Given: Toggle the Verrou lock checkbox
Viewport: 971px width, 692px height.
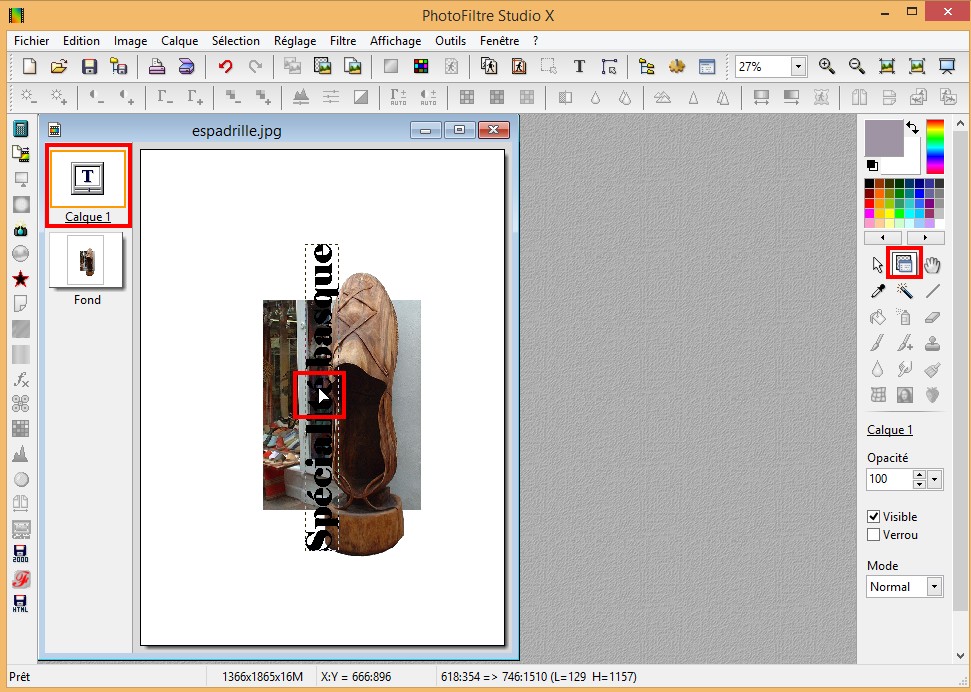Looking at the screenshot, I should [x=874, y=535].
